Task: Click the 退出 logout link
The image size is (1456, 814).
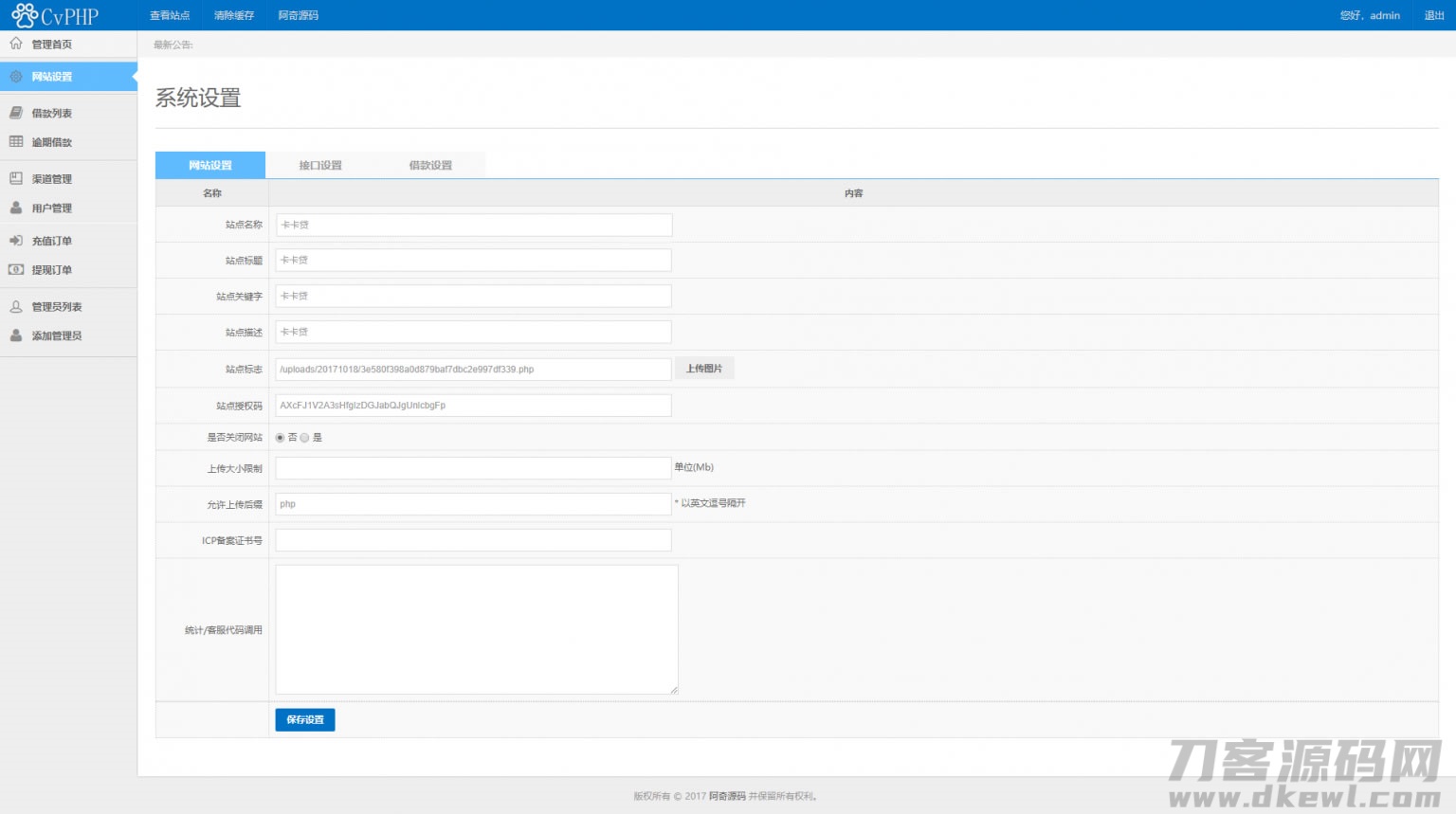Action: pyautogui.click(x=1434, y=15)
